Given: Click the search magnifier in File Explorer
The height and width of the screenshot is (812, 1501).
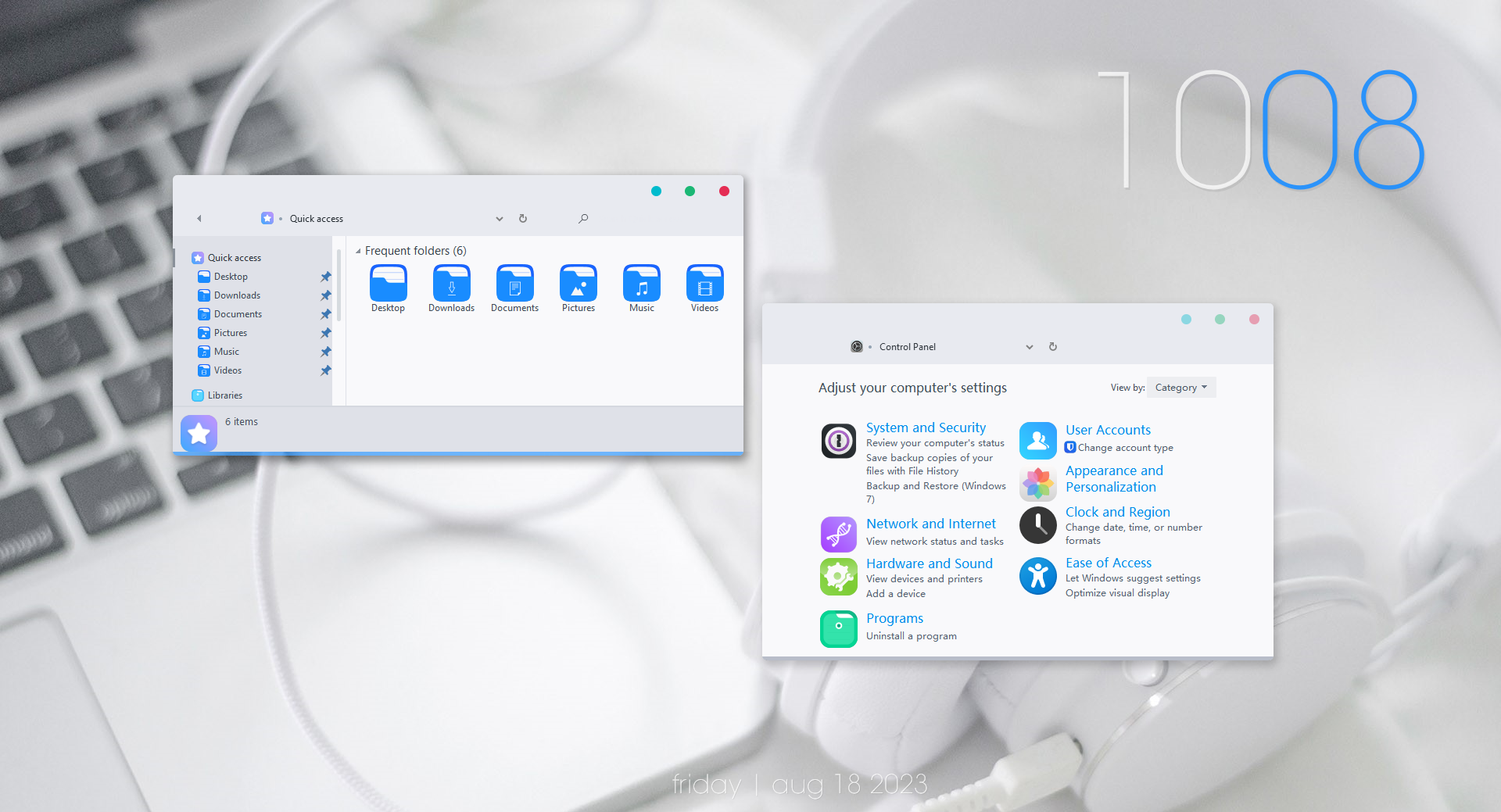Looking at the screenshot, I should (x=583, y=219).
